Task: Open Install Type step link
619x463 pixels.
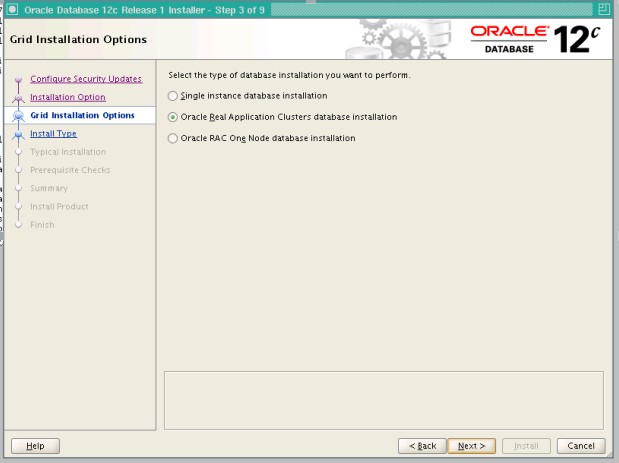Action: point(53,133)
